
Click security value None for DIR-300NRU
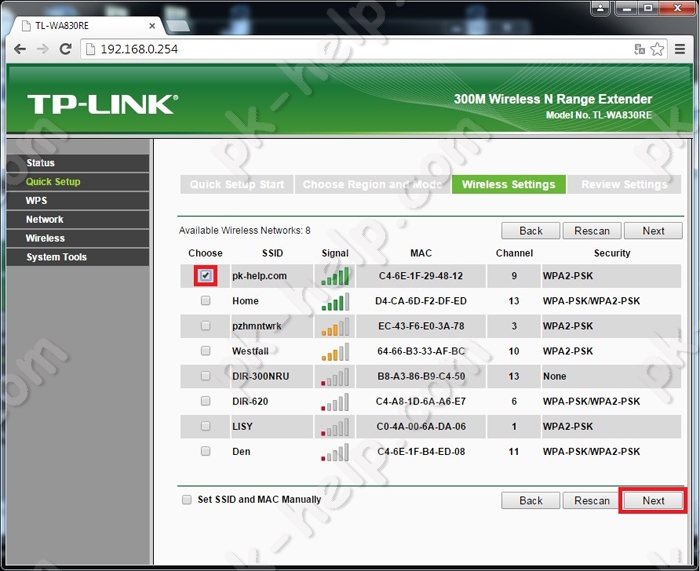click(x=554, y=376)
